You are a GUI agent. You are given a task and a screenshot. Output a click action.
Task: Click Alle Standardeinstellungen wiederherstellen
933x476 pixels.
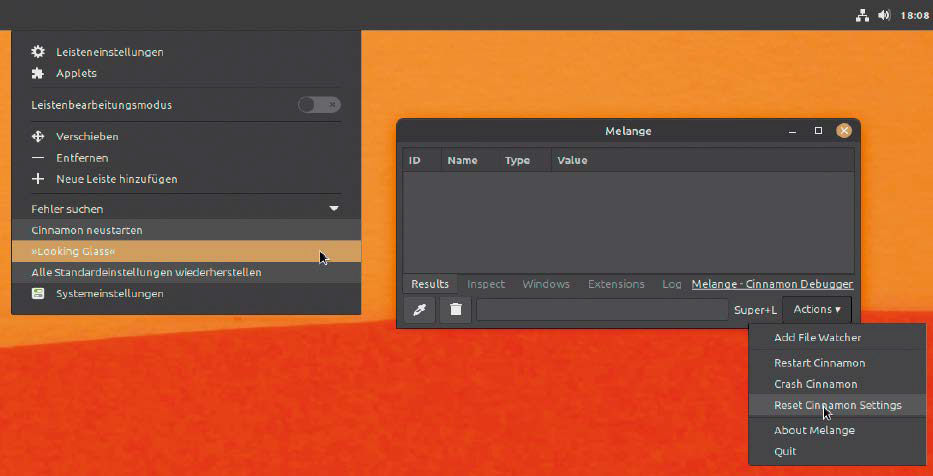[186, 273]
